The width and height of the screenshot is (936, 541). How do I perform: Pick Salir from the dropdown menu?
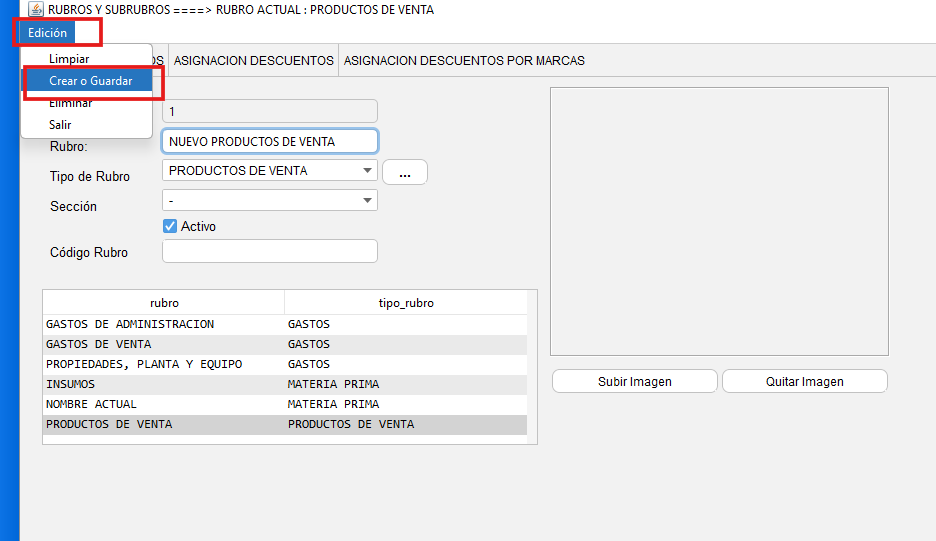coord(60,125)
